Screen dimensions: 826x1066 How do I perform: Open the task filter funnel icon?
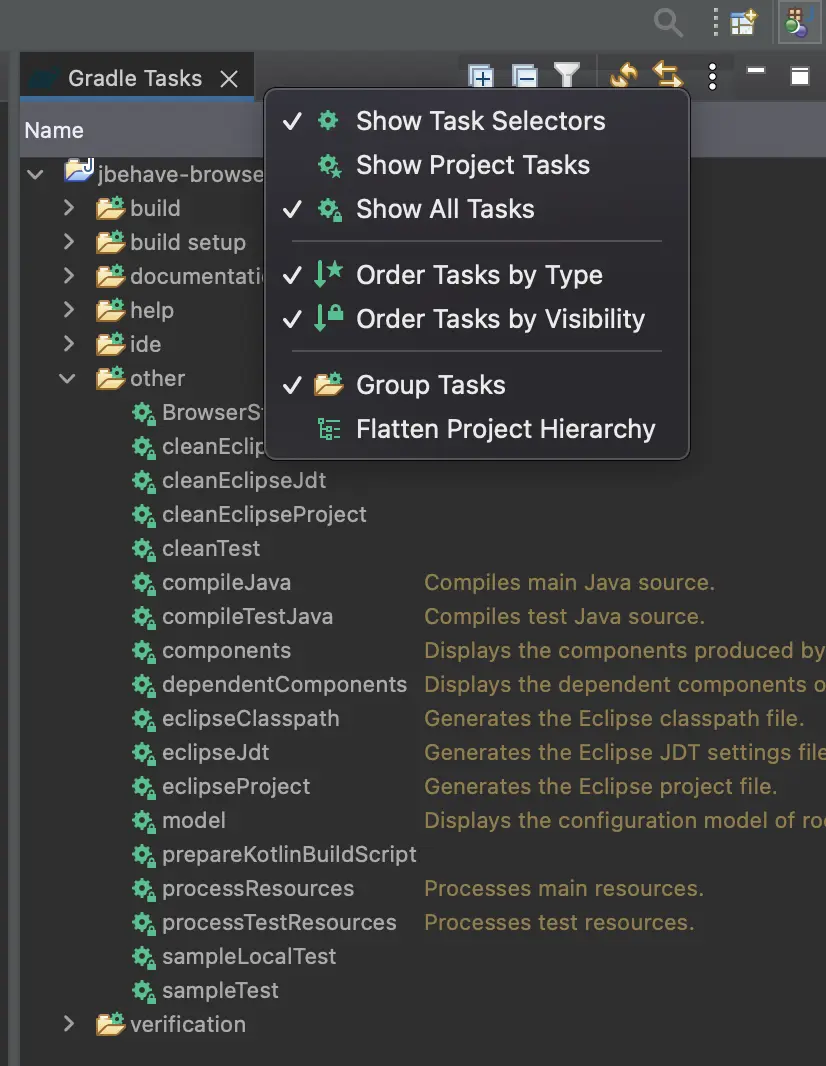567,76
